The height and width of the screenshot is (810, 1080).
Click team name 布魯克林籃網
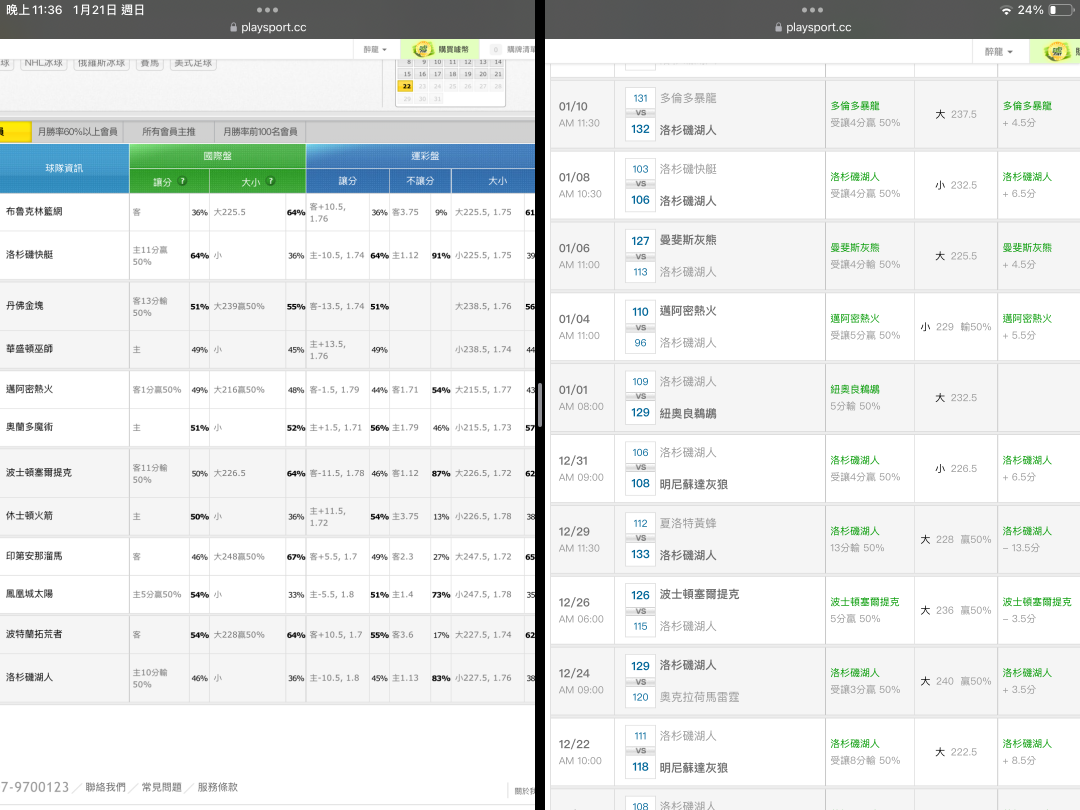tap(34, 211)
